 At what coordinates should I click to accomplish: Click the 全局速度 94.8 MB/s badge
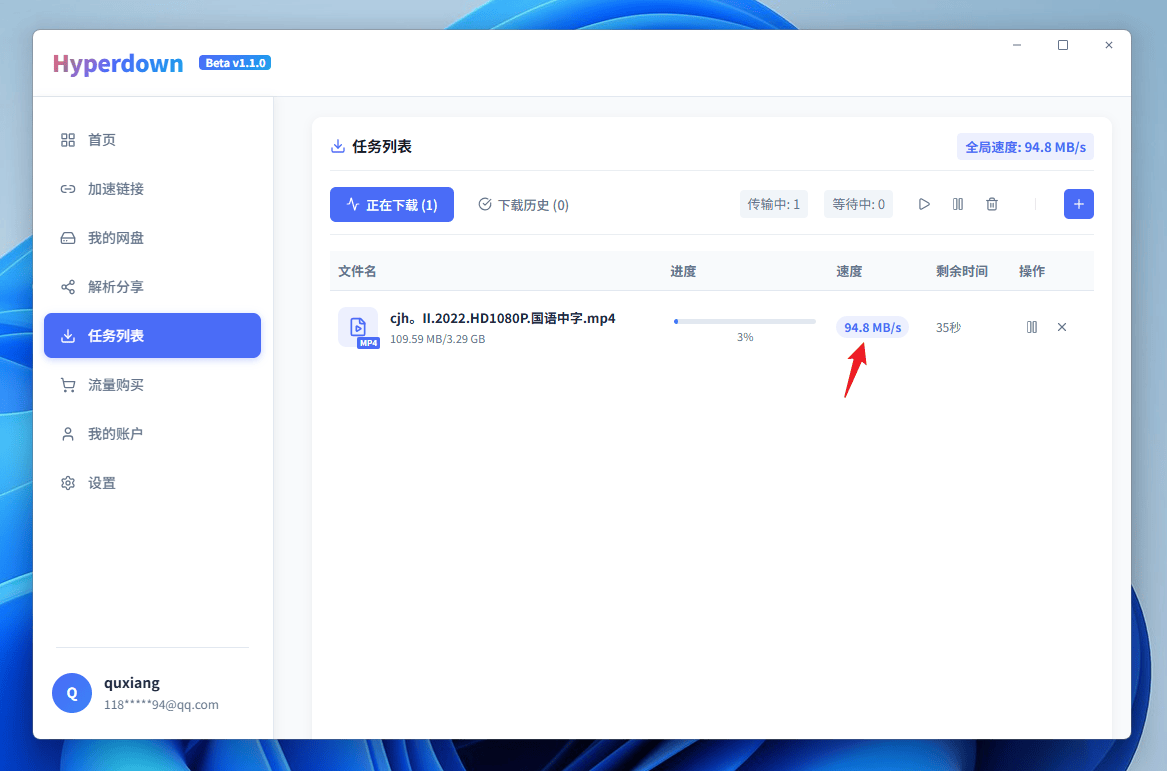[x=1025, y=147]
